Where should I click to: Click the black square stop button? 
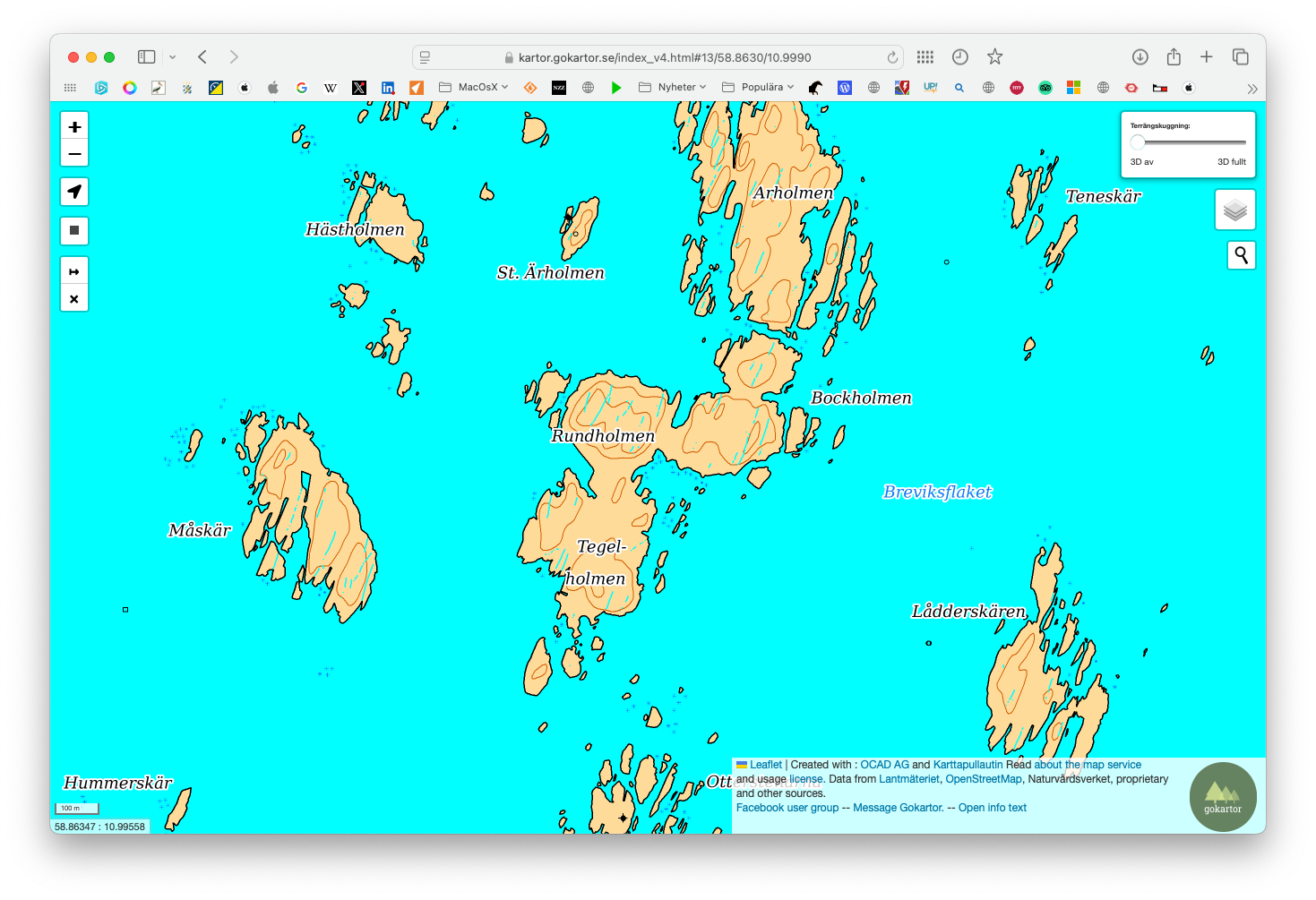tap(74, 231)
